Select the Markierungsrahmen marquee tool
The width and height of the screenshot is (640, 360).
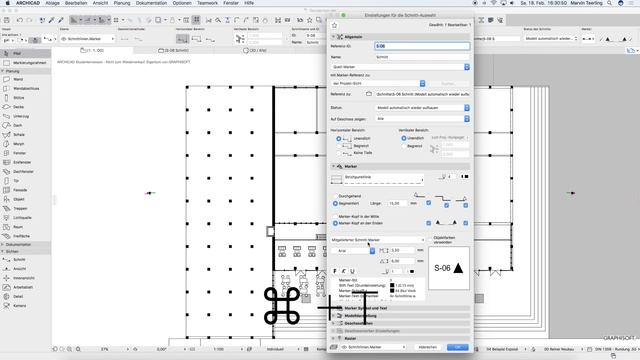pyautogui.click(x=25, y=63)
